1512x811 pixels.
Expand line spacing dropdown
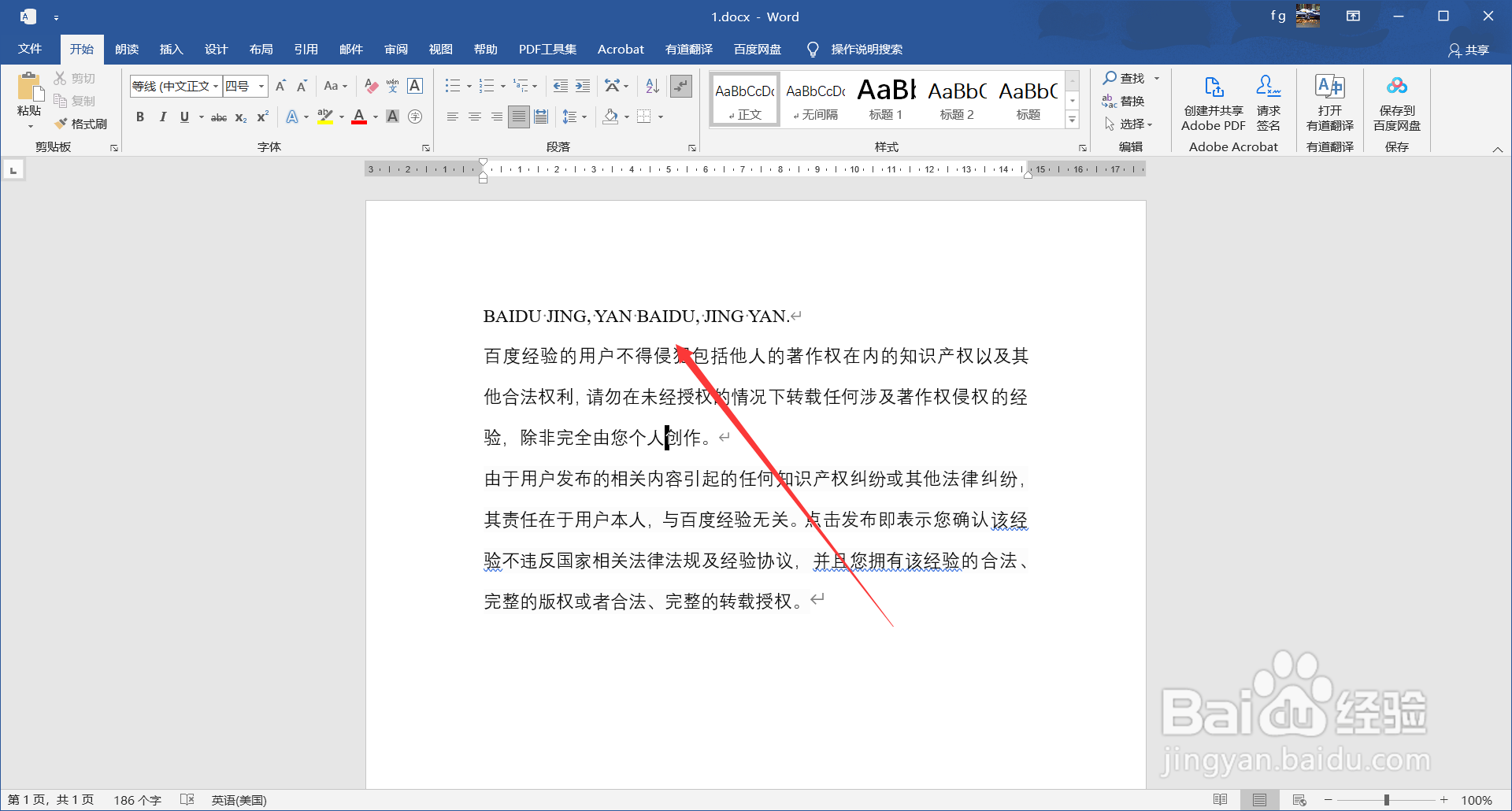(x=584, y=117)
